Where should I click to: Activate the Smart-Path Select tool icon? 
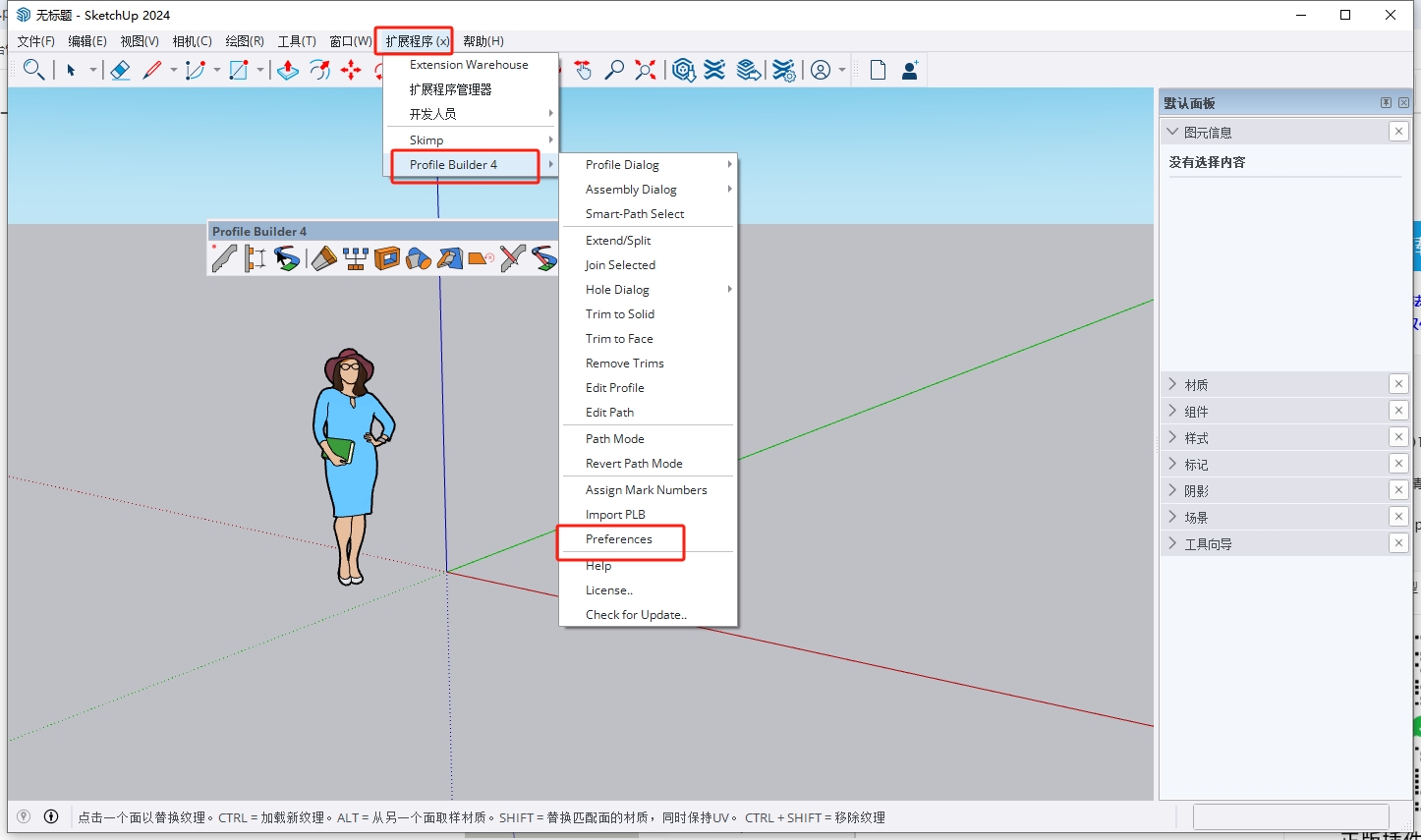[287, 258]
